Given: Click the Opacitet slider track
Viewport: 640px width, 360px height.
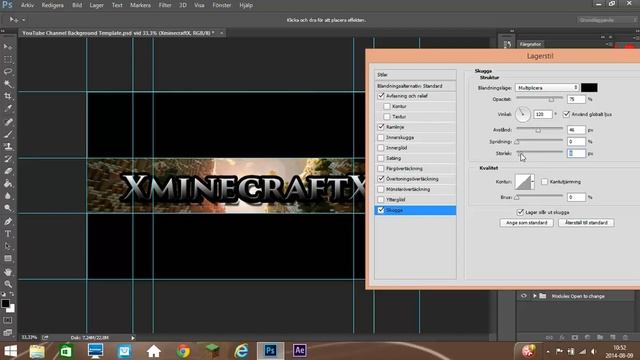Looking at the screenshot, I should coord(539,98).
